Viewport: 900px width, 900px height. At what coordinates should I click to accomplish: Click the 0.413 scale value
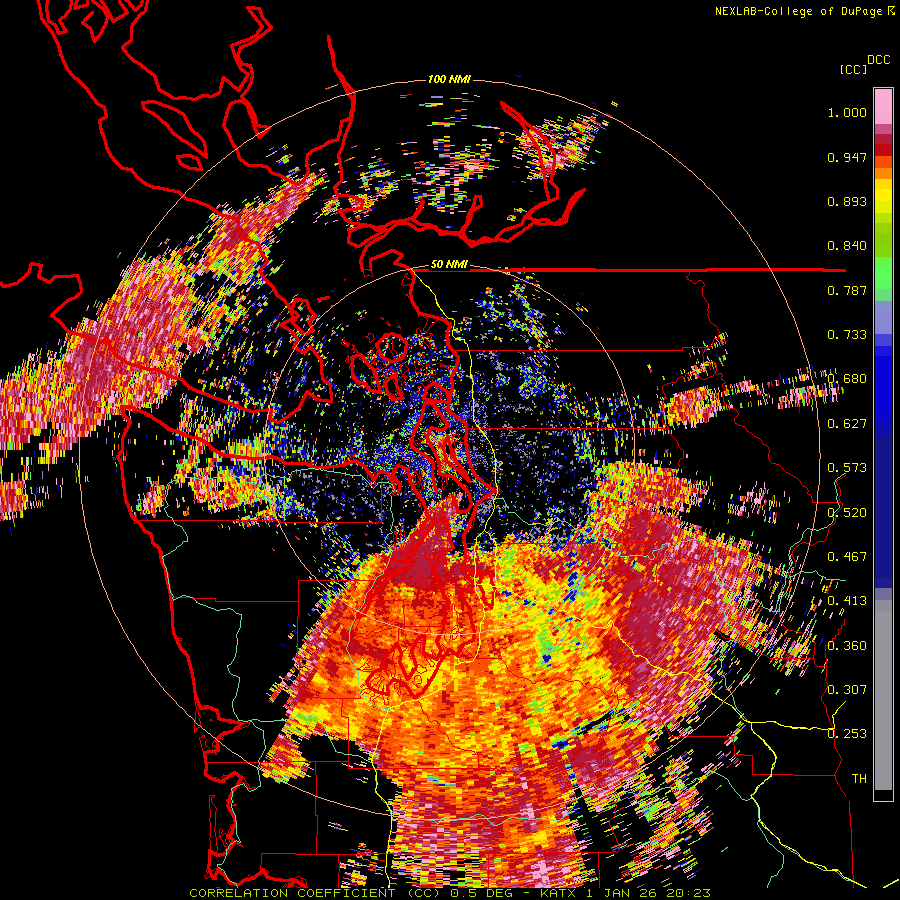(847, 601)
